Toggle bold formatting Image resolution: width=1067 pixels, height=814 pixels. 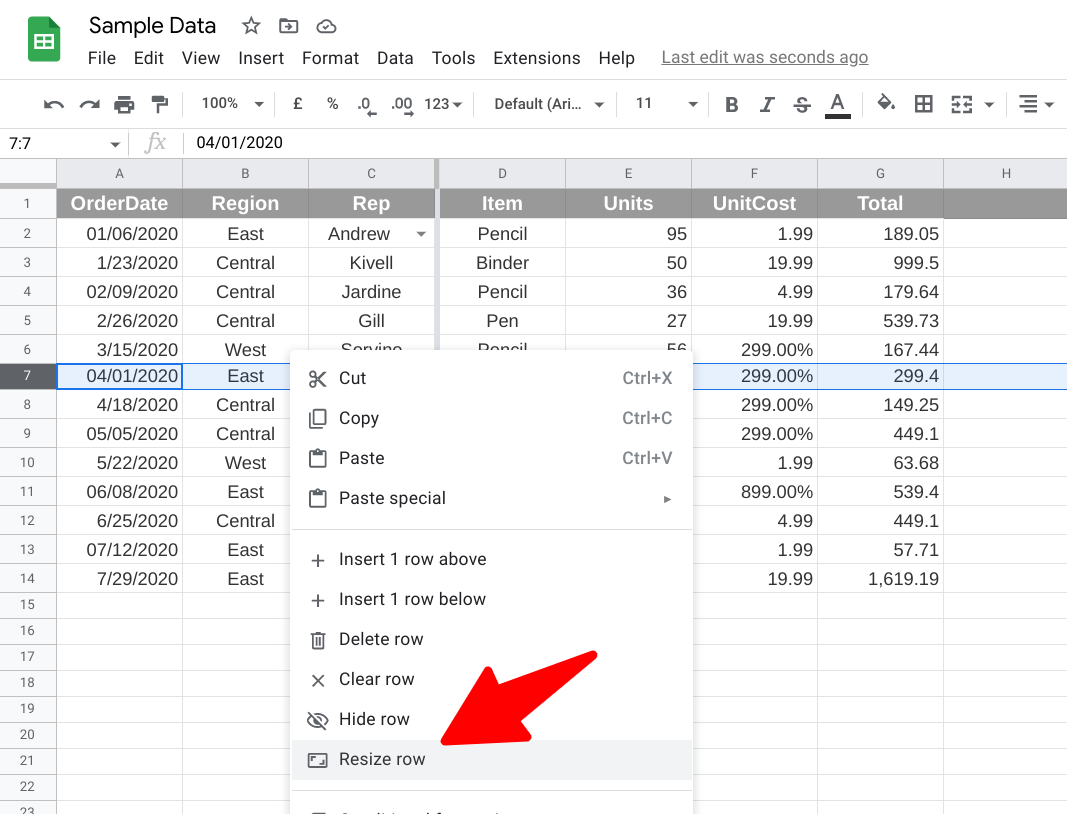pyautogui.click(x=732, y=104)
